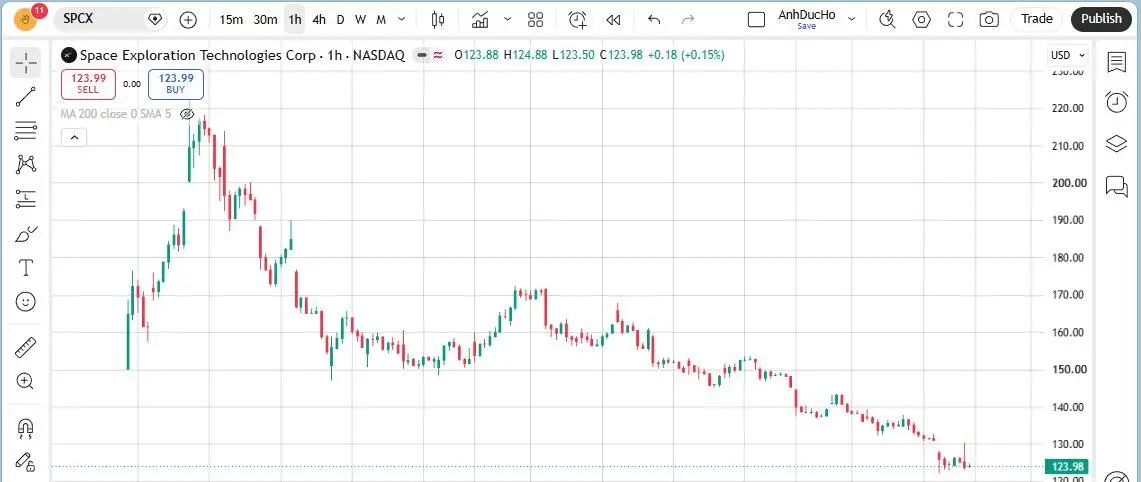Activate the zoom in tool

click(26, 381)
